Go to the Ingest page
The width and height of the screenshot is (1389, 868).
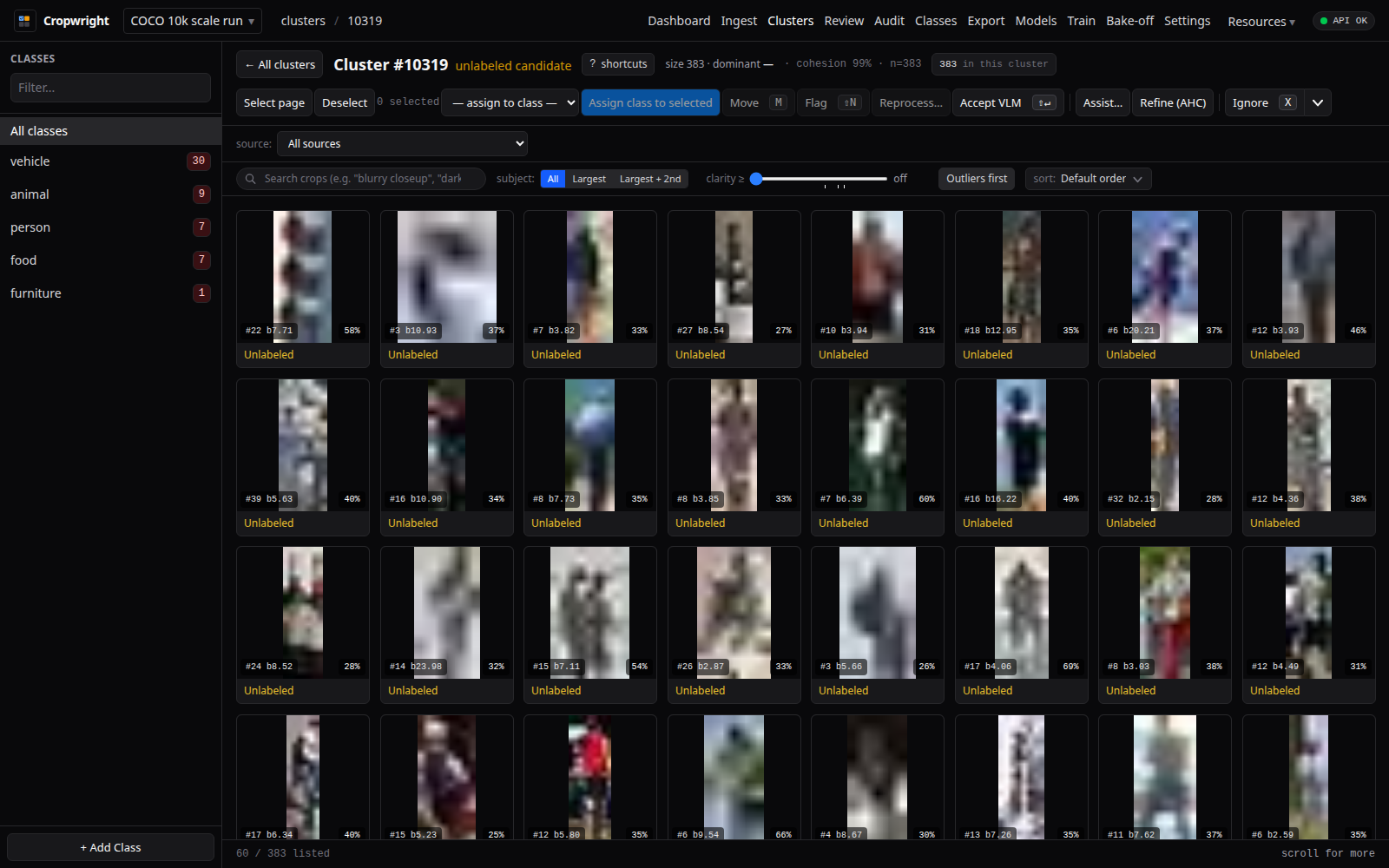(x=739, y=21)
